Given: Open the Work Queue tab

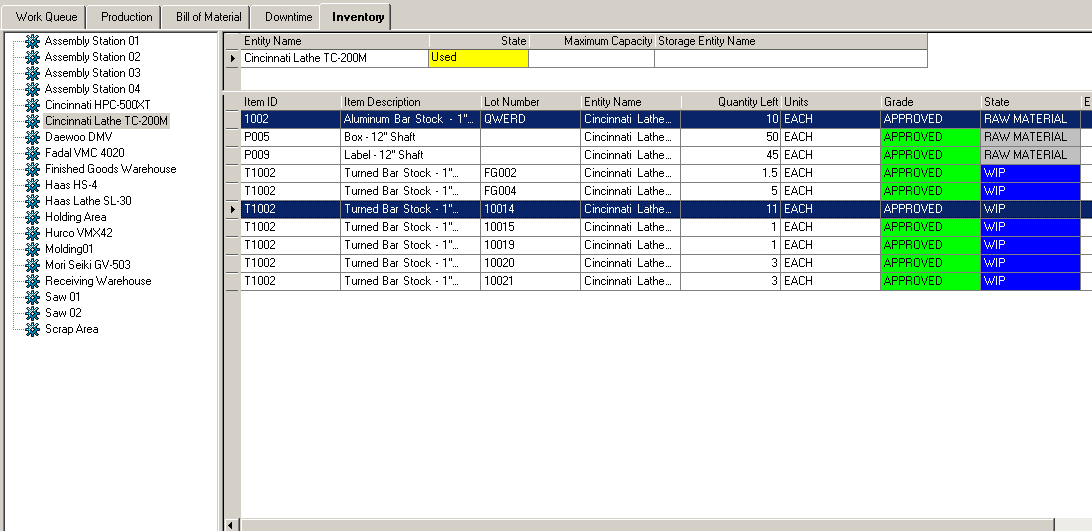Looking at the screenshot, I should [46, 17].
